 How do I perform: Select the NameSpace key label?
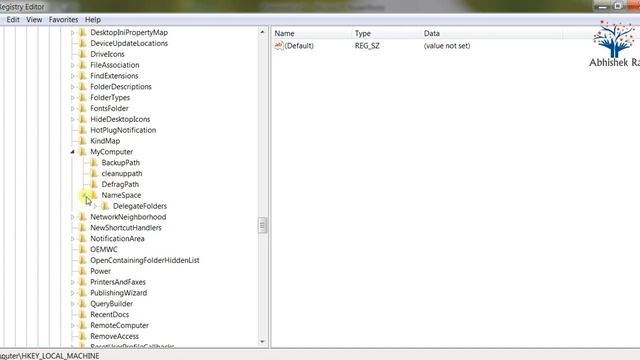121,195
